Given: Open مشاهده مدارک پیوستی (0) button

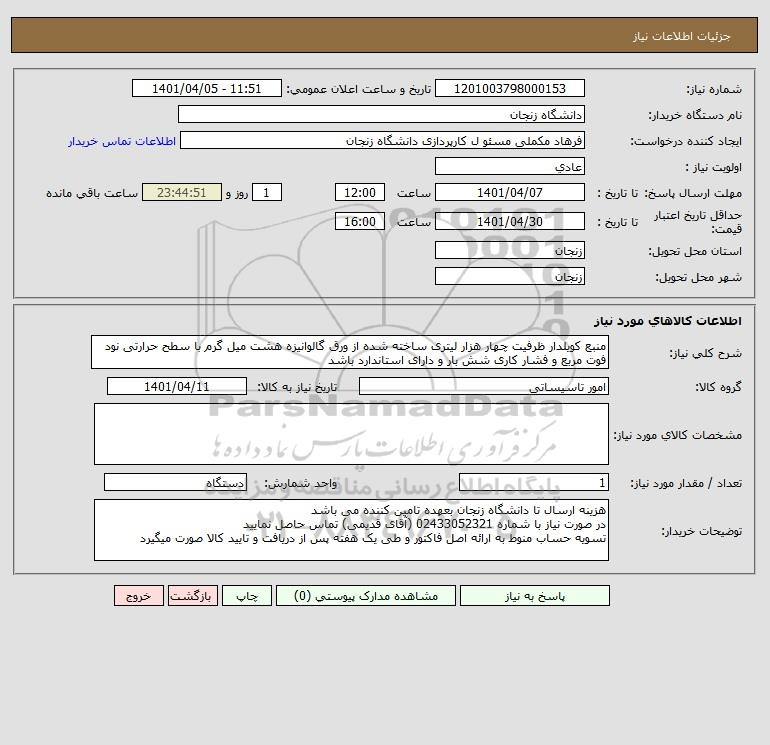Looking at the screenshot, I should point(366,596).
